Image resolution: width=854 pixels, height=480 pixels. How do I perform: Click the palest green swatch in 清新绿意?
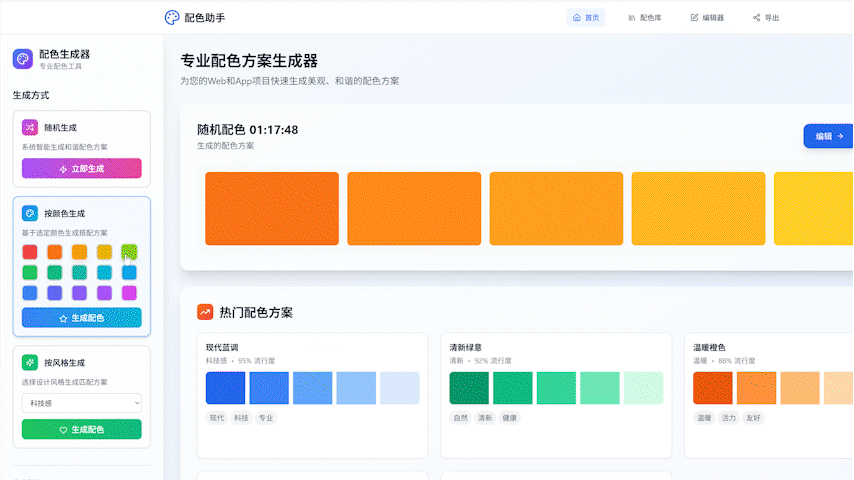[x=643, y=388]
